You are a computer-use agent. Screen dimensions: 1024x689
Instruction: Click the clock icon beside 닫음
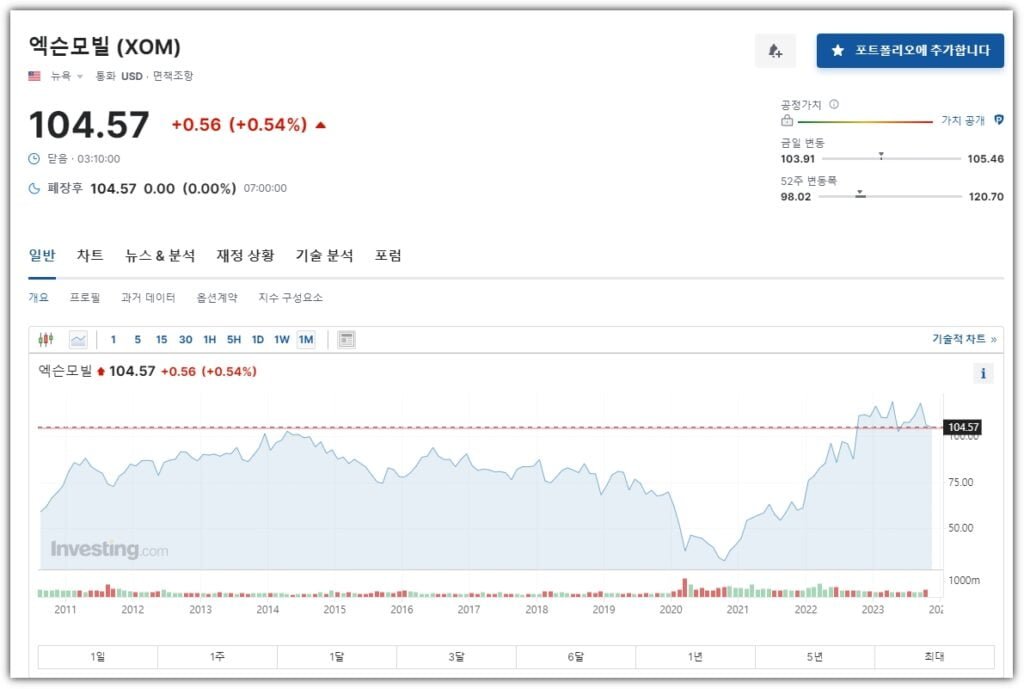pyautogui.click(x=34, y=159)
